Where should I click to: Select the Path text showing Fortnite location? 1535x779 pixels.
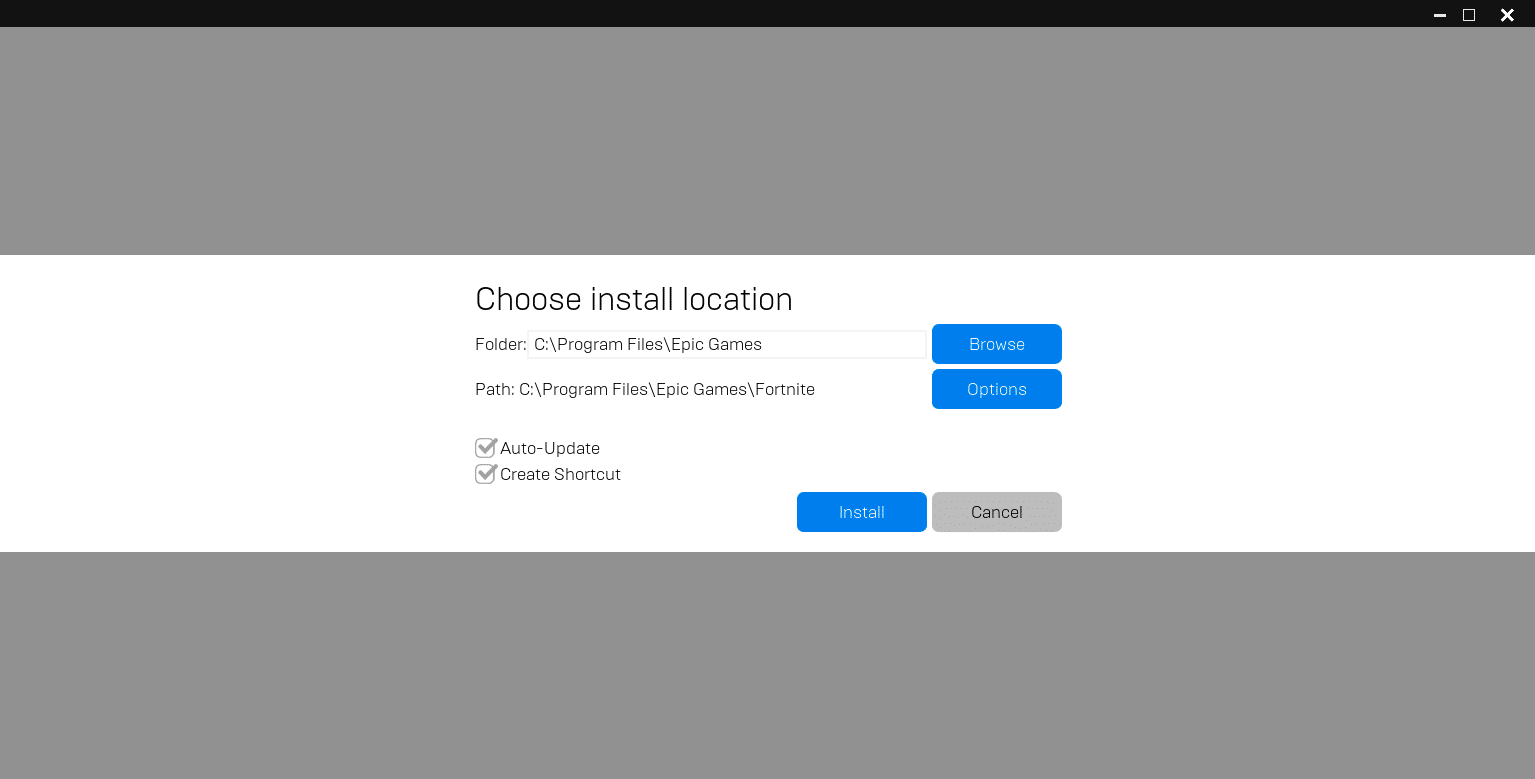[x=645, y=389]
